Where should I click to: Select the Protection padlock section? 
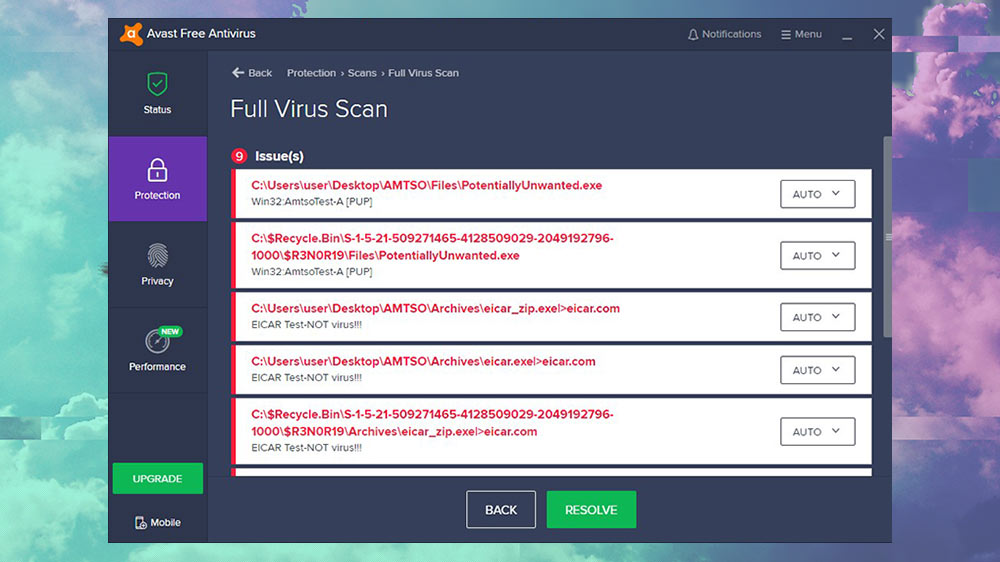coord(158,179)
